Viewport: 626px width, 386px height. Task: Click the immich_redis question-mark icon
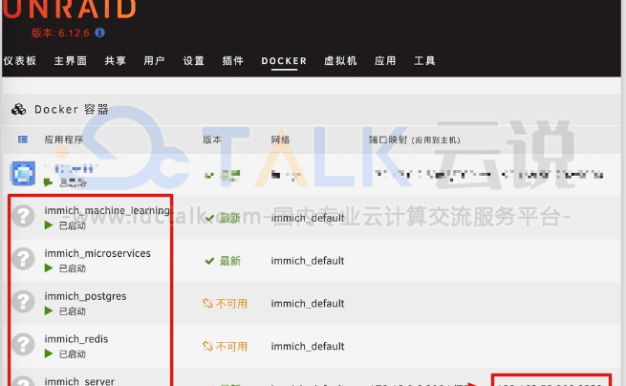coord(23,344)
